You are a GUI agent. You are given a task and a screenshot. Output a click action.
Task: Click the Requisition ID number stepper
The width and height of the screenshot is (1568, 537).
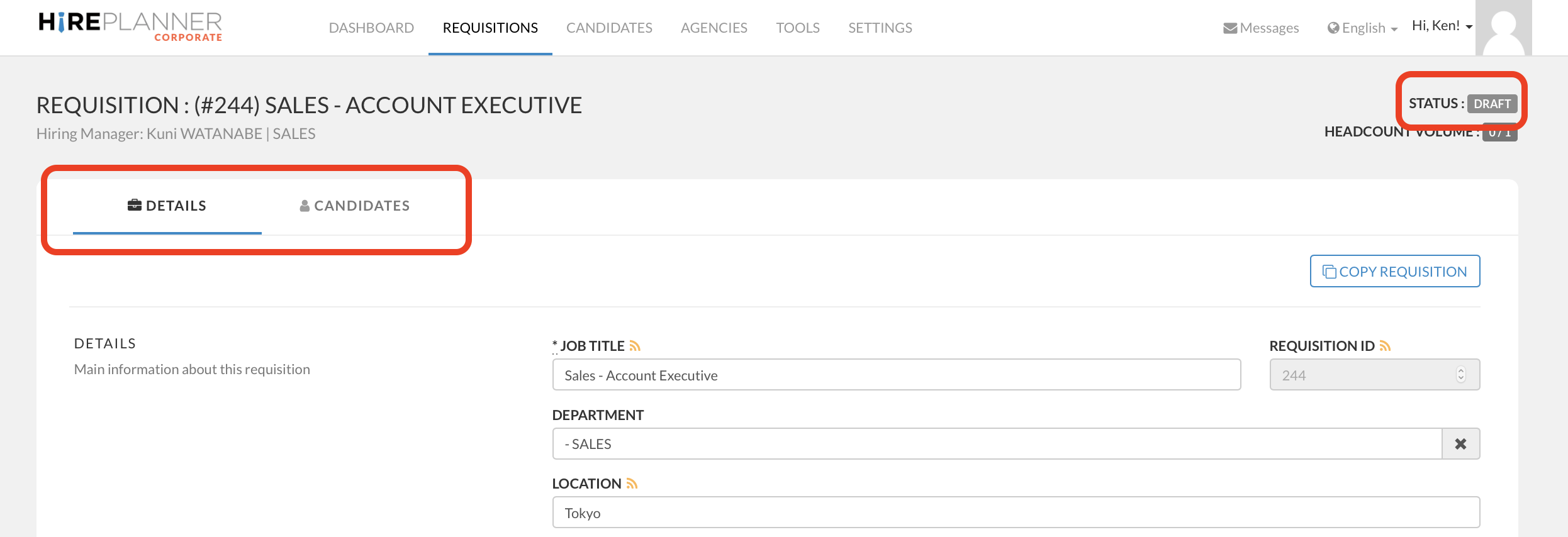[x=1460, y=375]
